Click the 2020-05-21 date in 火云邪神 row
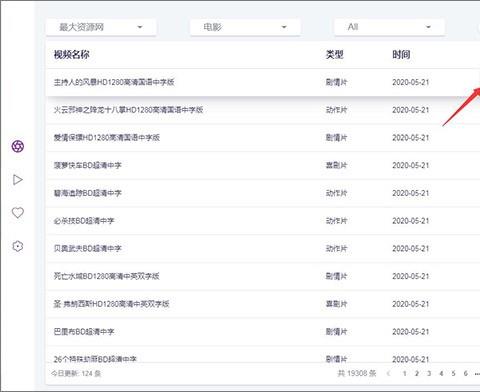 click(410, 110)
